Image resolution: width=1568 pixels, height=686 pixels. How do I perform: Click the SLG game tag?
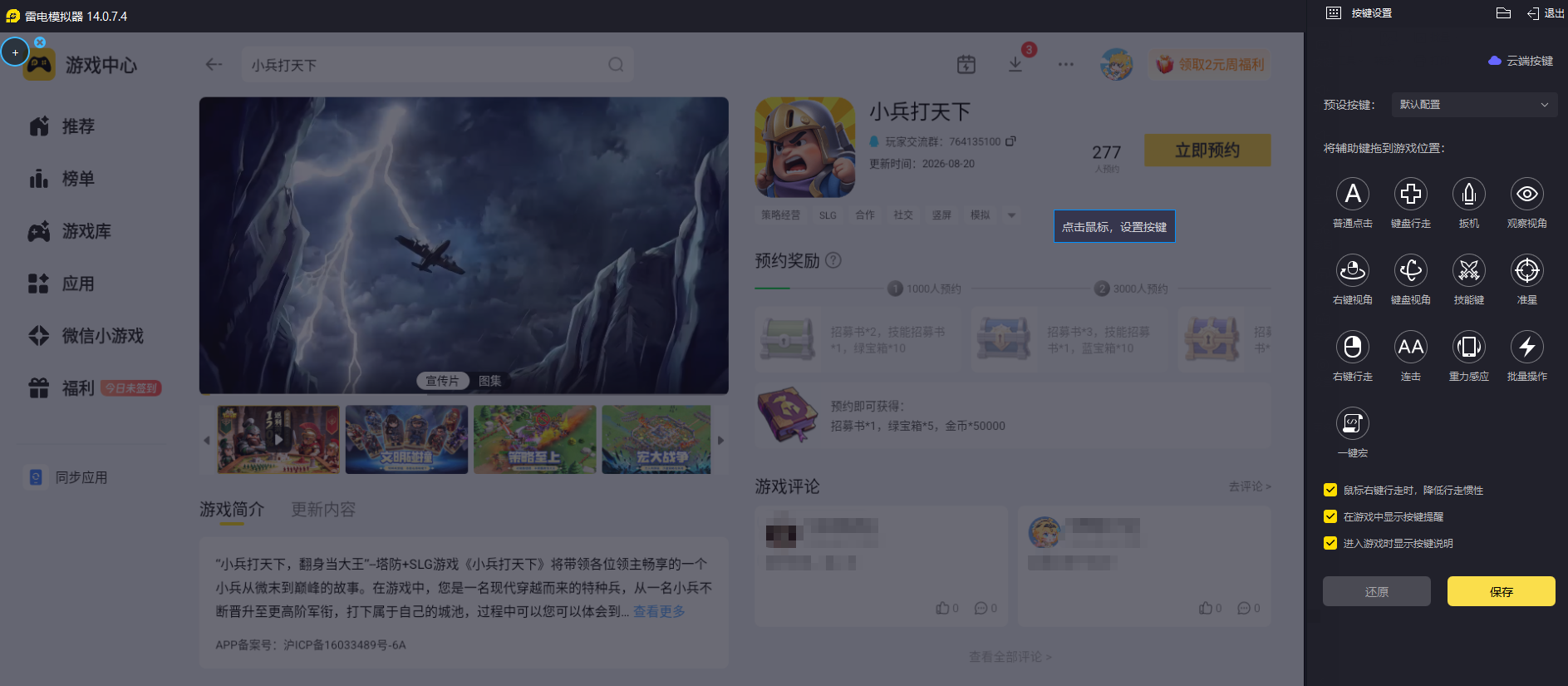tap(828, 215)
